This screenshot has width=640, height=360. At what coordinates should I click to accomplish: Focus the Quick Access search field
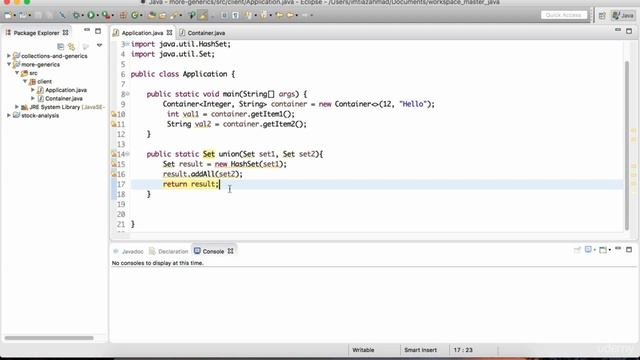pyautogui.click(x=564, y=15)
